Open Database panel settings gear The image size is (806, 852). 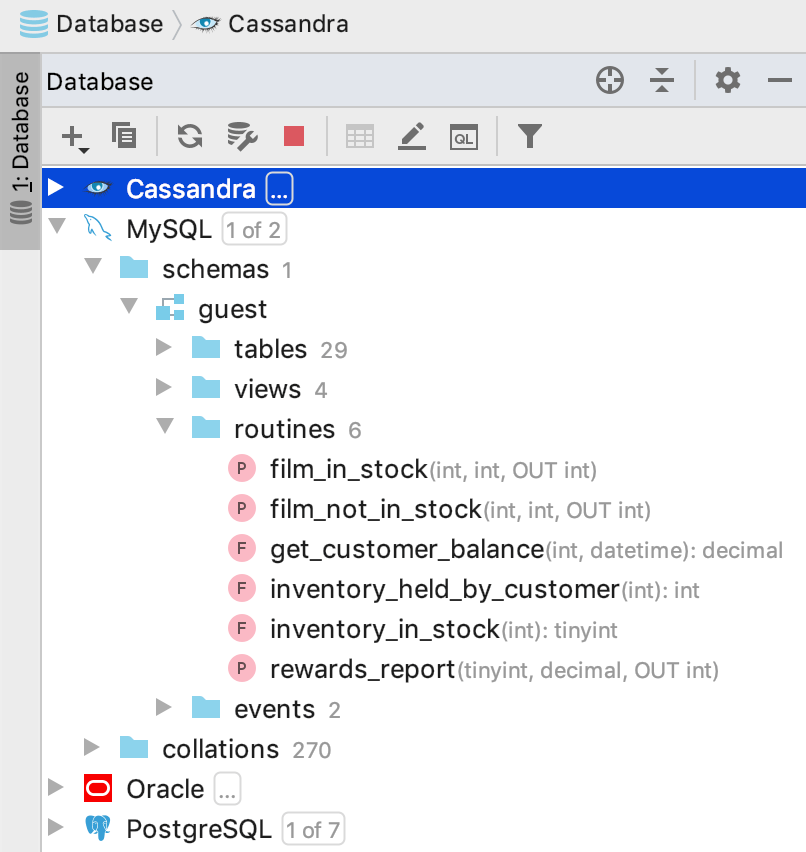coord(728,80)
